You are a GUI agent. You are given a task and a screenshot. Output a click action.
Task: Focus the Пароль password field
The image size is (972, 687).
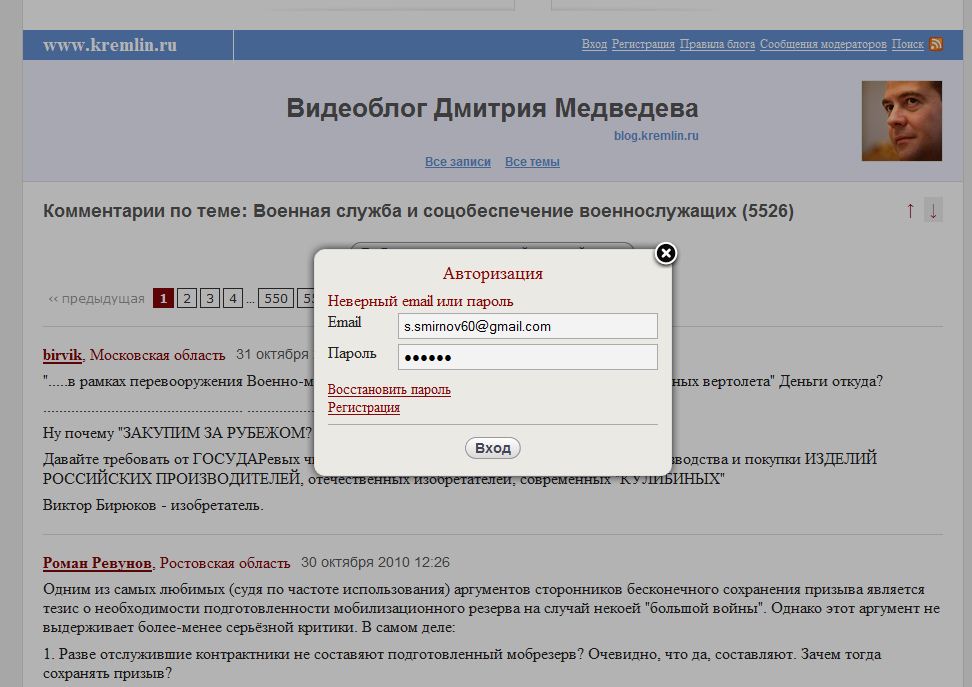pyautogui.click(x=527, y=357)
